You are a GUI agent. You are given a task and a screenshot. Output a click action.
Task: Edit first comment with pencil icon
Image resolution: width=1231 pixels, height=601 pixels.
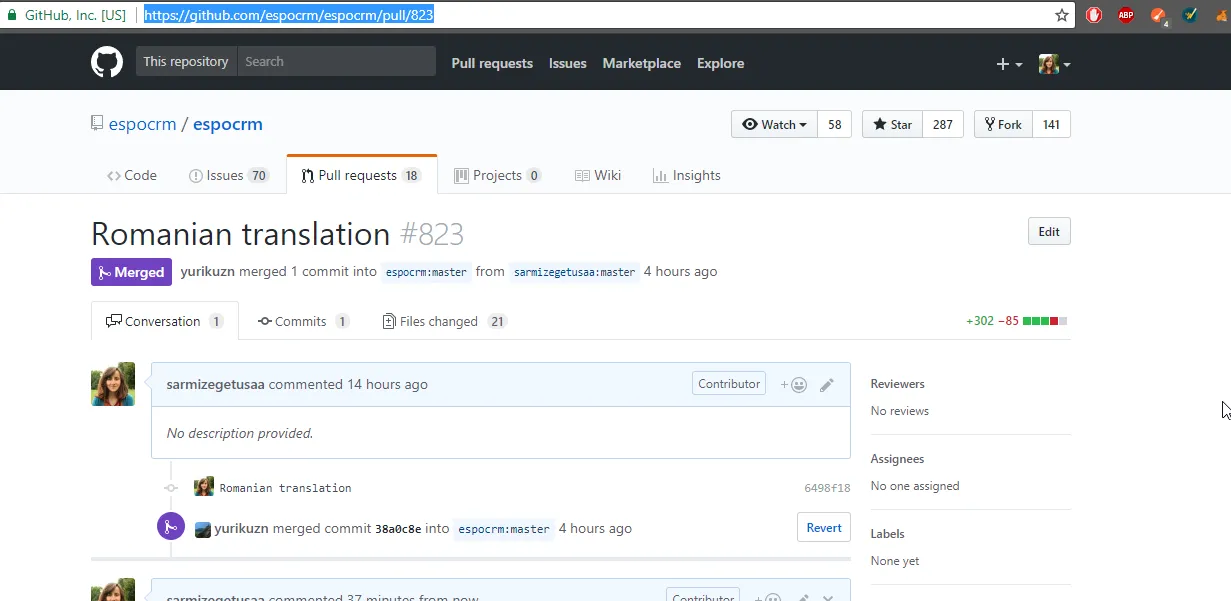827,384
